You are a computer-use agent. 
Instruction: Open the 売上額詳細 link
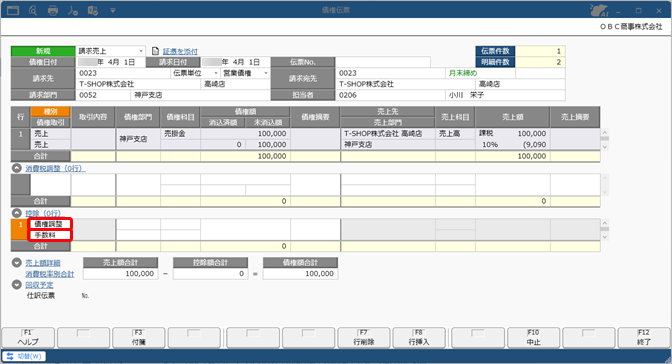point(42,263)
